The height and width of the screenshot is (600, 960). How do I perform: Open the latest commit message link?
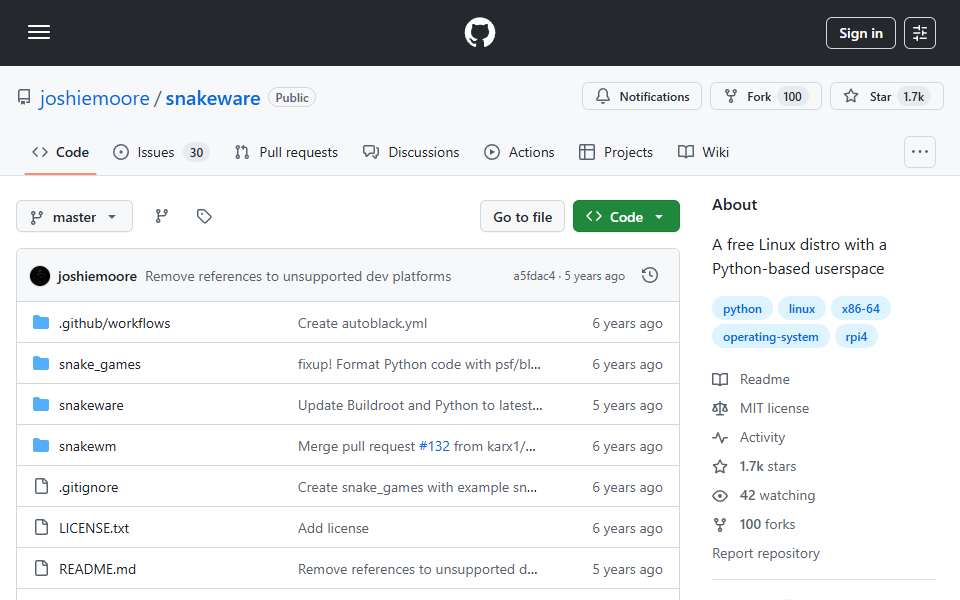click(298, 276)
